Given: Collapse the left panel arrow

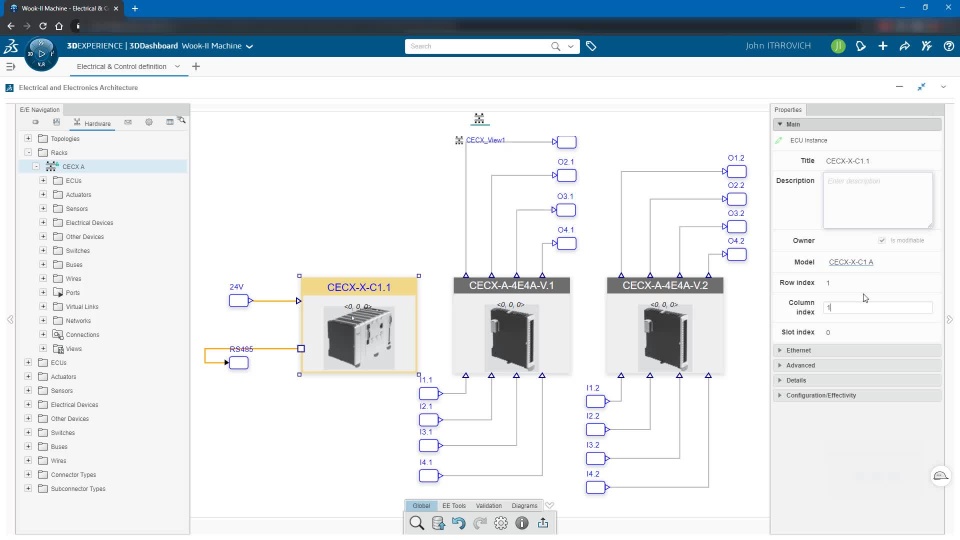Looking at the screenshot, I should pos(10,320).
